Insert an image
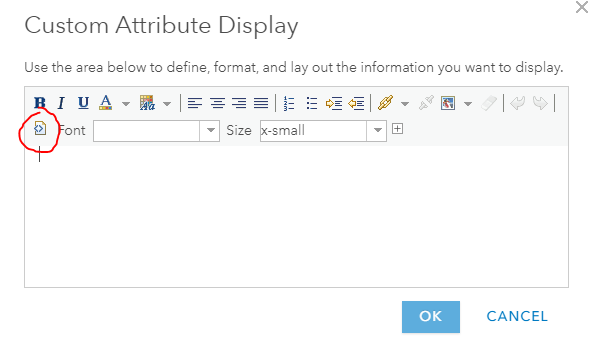 pyautogui.click(x=448, y=103)
